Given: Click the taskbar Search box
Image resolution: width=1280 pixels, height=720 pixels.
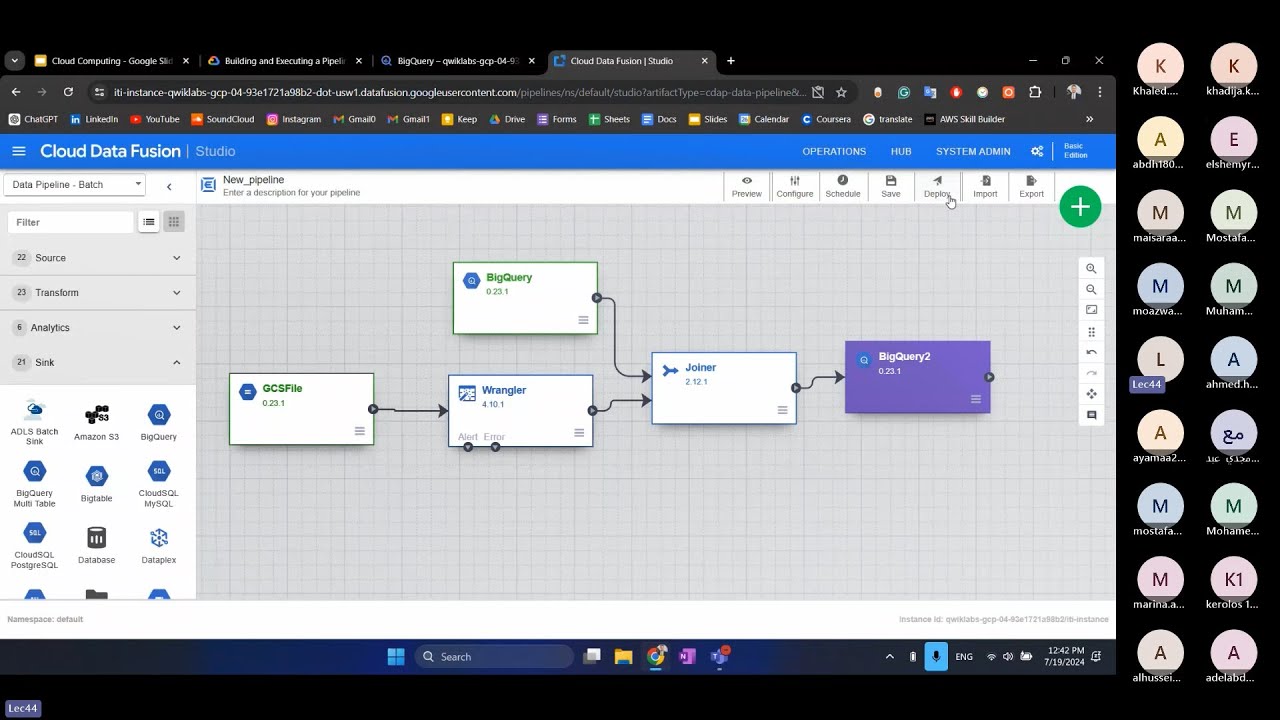Looking at the screenshot, I should click(x=494, y=657).
